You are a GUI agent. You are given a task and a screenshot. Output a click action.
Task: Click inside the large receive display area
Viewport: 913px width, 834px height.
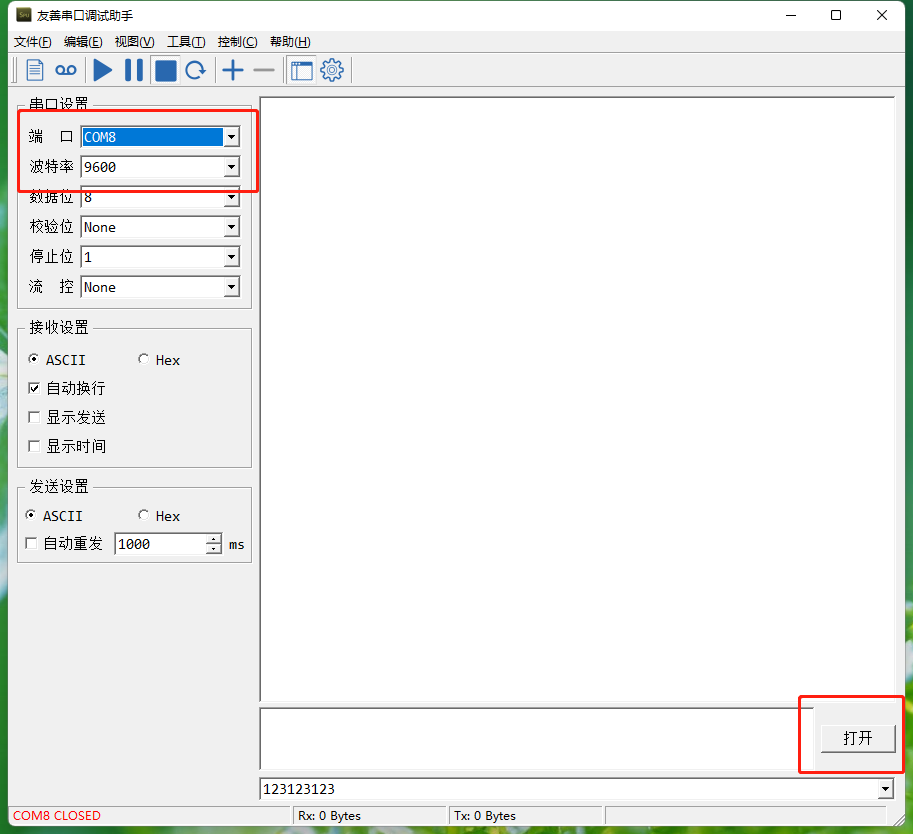click(x=577, y=399)
